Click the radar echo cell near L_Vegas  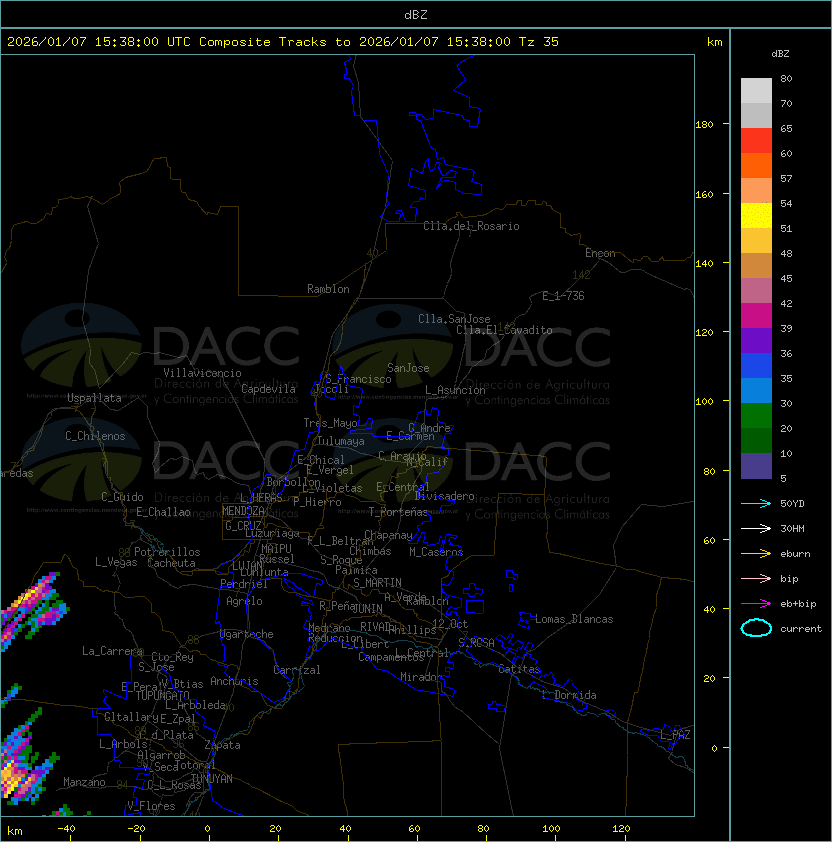pyautogui.click(x=31, y=611)
